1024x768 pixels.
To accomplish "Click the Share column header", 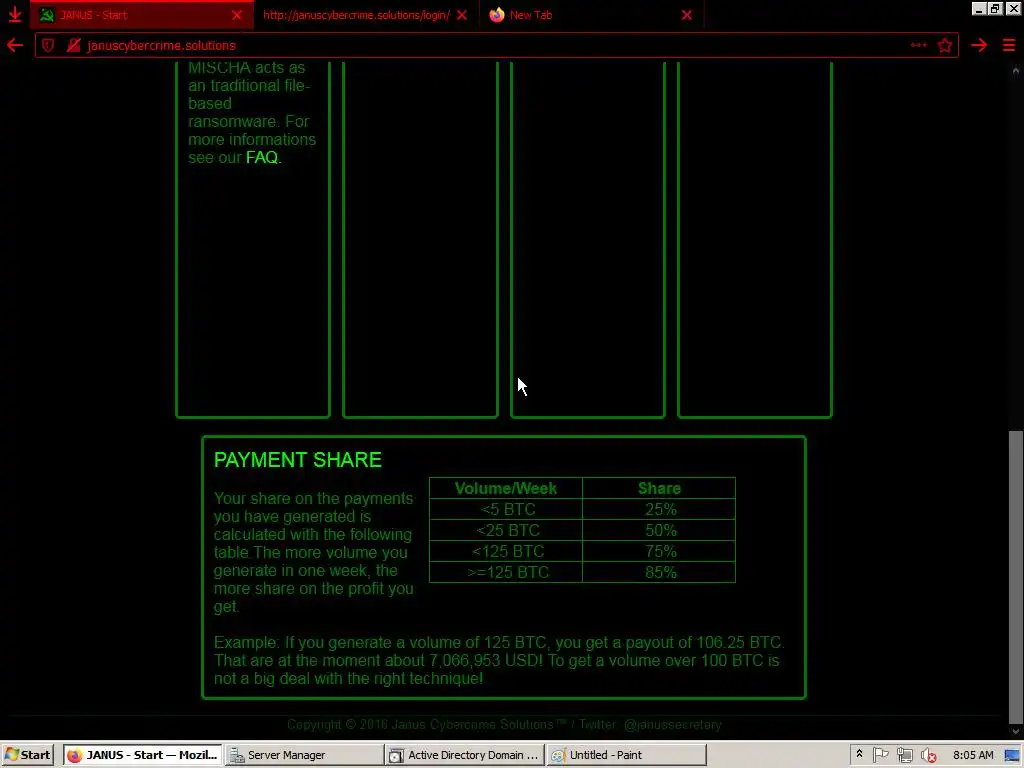I will (x=659, y=488).
